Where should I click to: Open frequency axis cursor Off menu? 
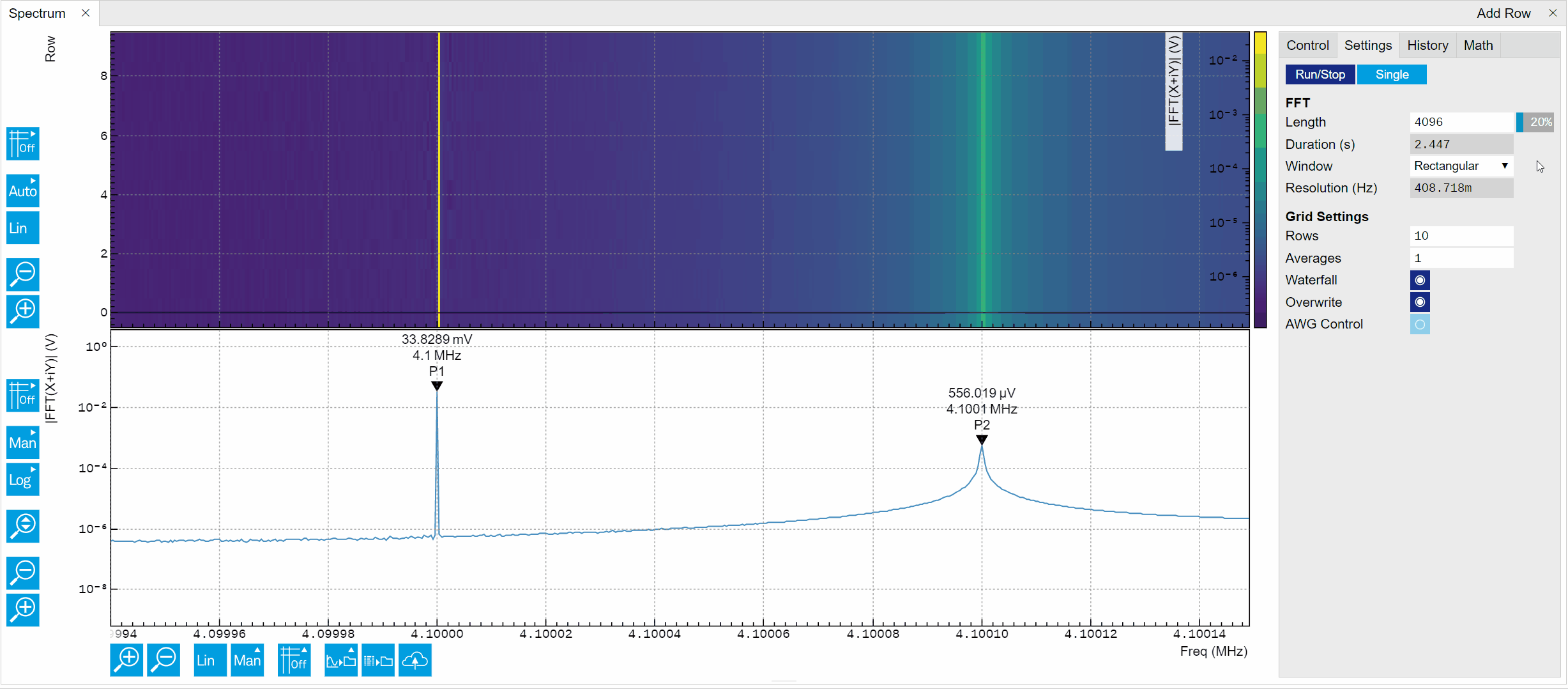point(294,660)
